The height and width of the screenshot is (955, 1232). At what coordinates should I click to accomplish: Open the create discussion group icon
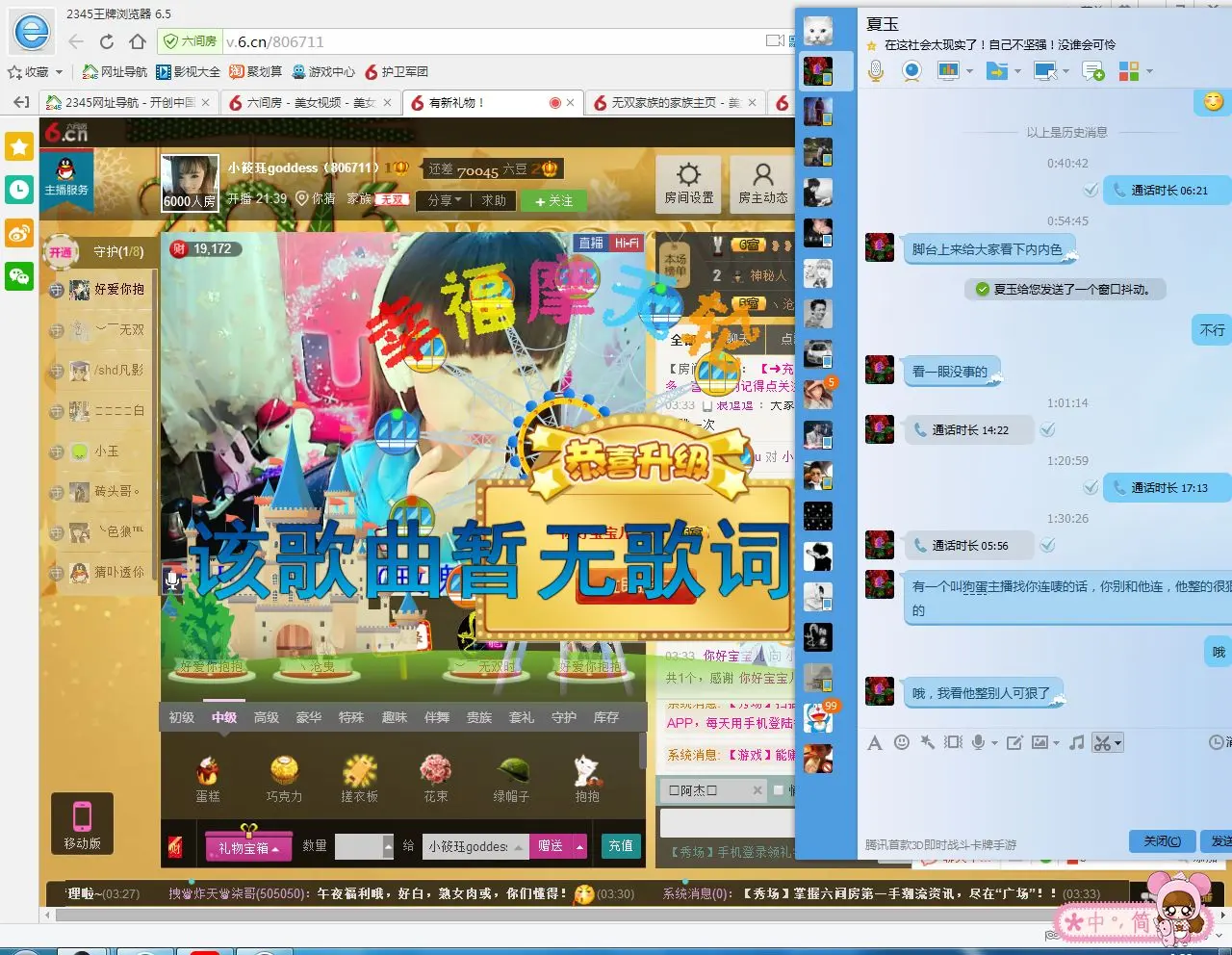1092,70
